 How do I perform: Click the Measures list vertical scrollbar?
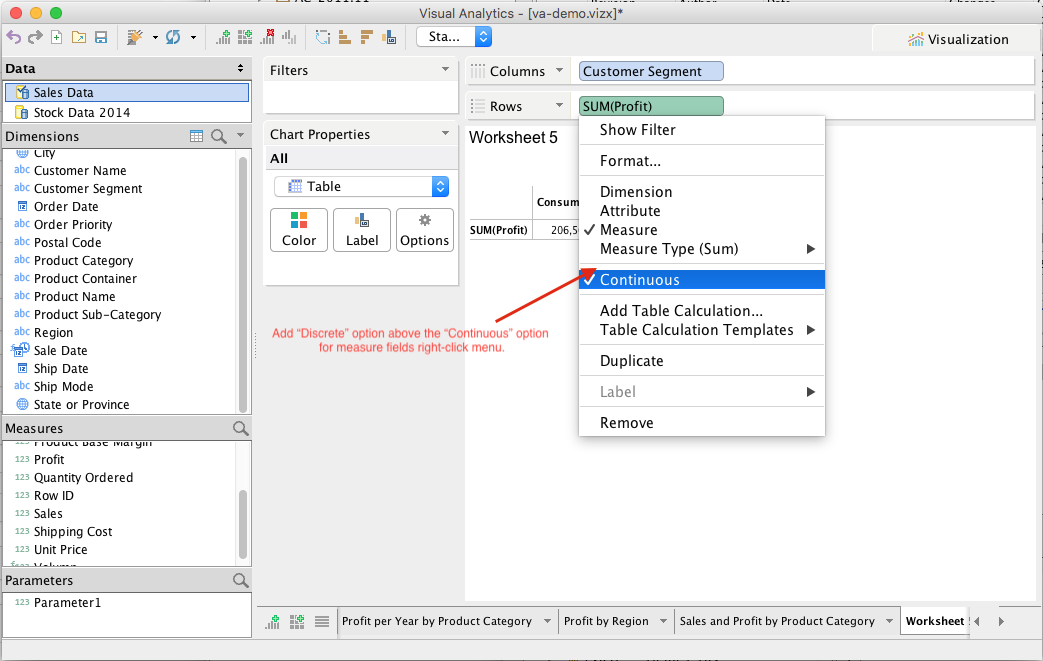coord(243,524)
